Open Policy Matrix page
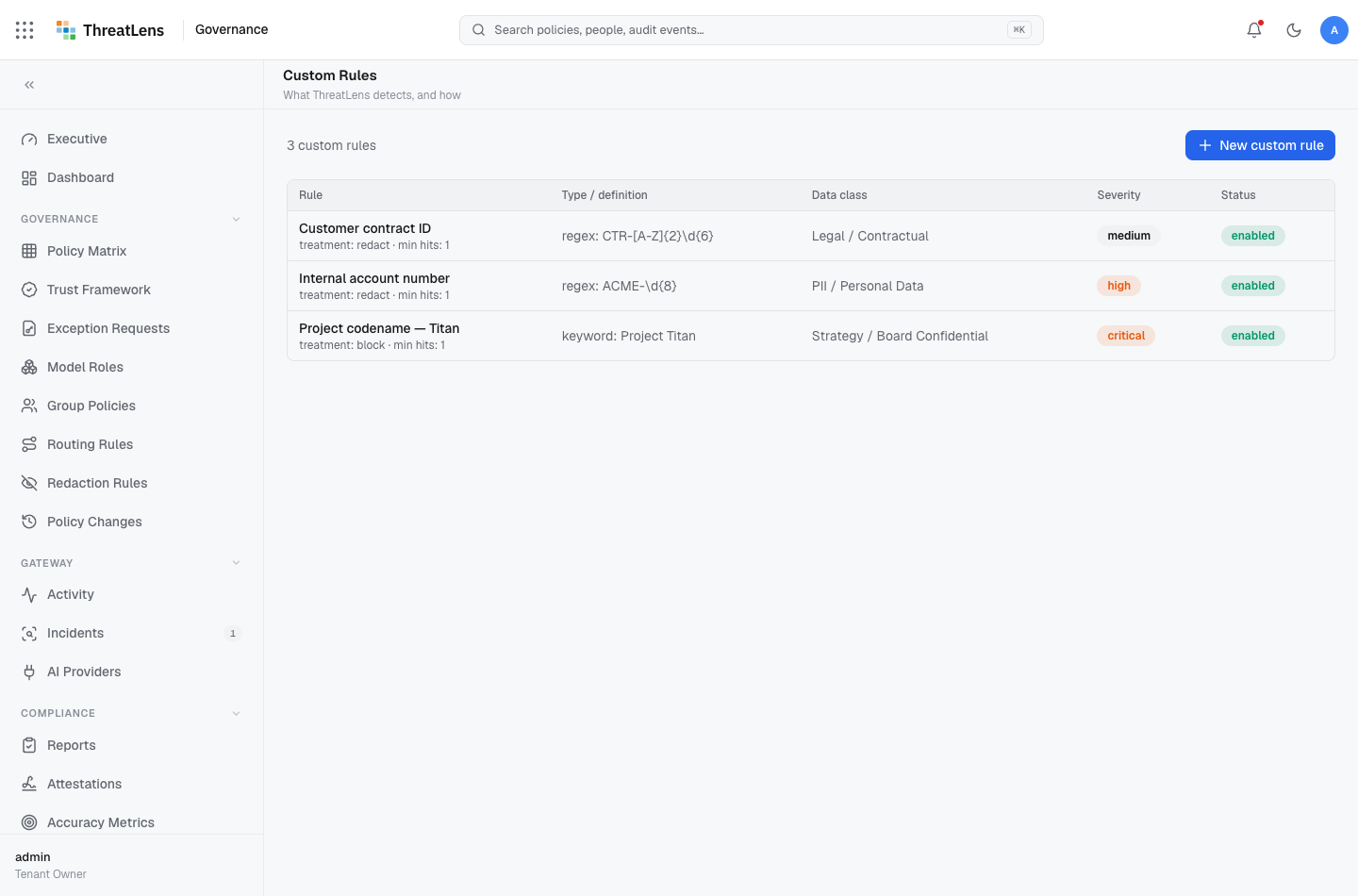The width and height of the screenshot is (1358, 896). 131,252
